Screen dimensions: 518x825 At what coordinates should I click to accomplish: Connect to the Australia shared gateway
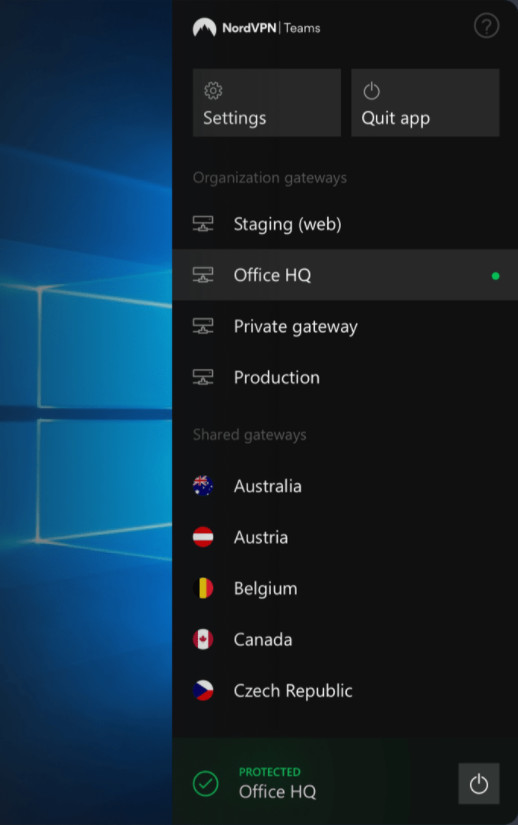tap(345, 486)
